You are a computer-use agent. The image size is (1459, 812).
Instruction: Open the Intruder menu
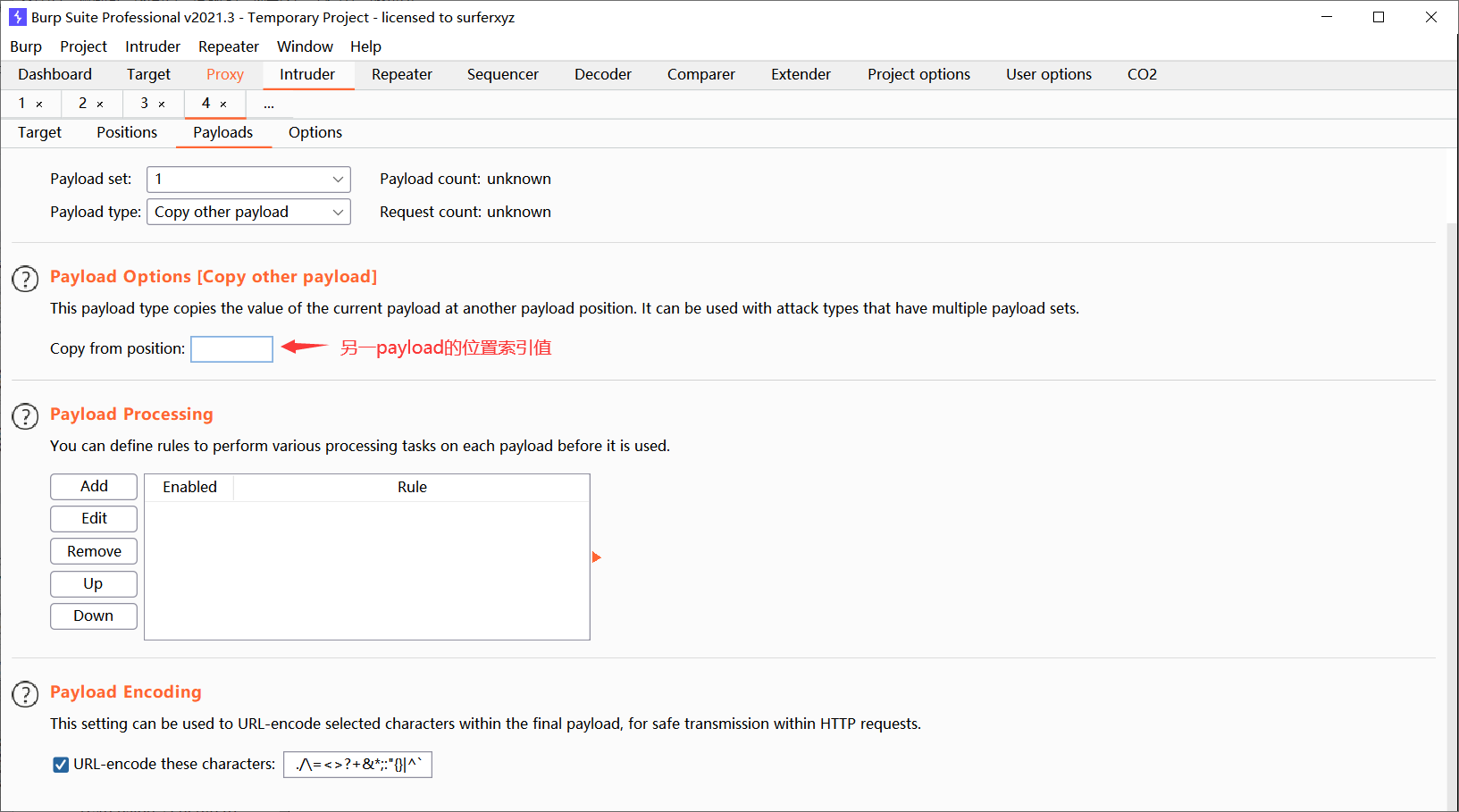tap(153, 46)
